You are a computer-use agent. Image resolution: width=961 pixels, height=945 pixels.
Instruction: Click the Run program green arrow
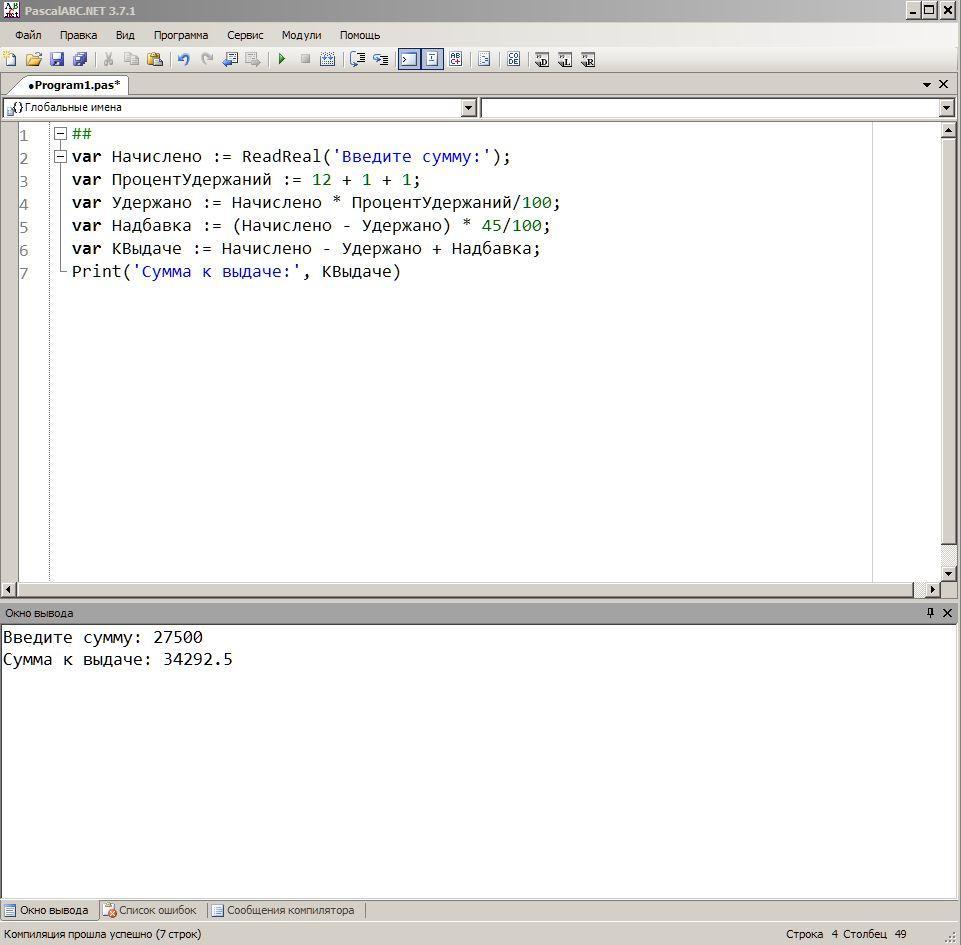tap(282, 60)
